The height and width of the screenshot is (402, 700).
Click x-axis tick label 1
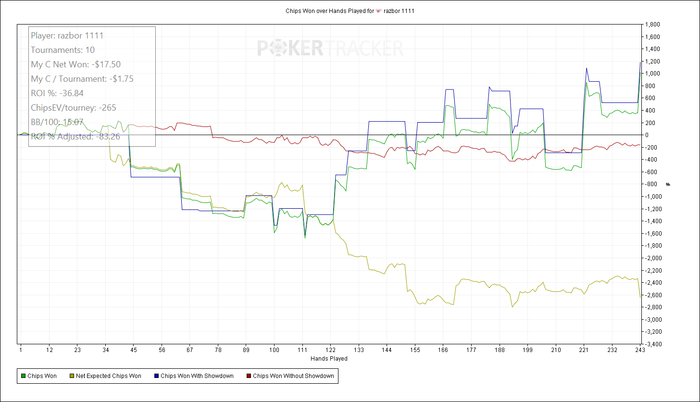pos(21,350)
